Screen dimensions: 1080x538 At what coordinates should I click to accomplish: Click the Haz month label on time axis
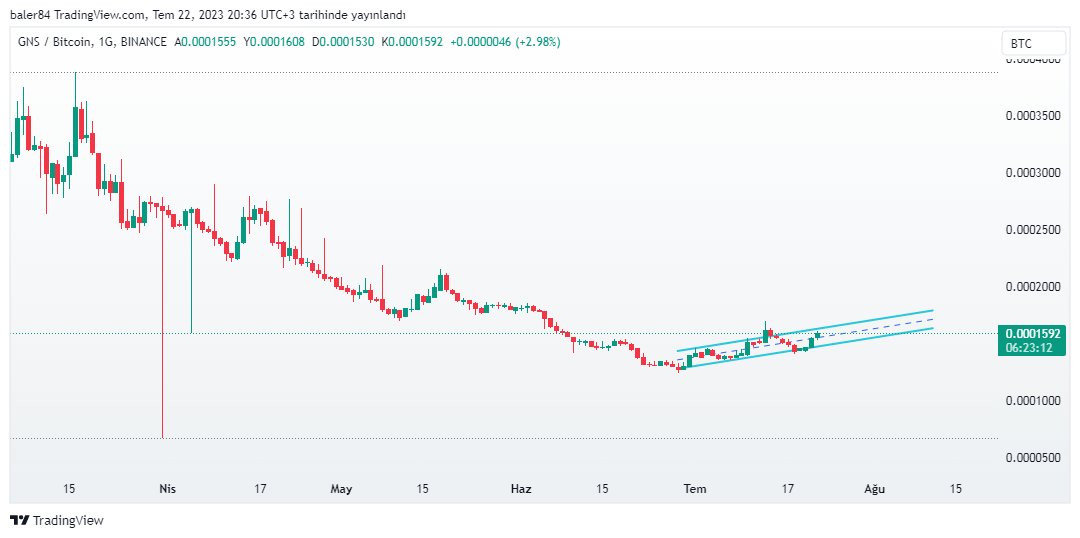[521, 488]
